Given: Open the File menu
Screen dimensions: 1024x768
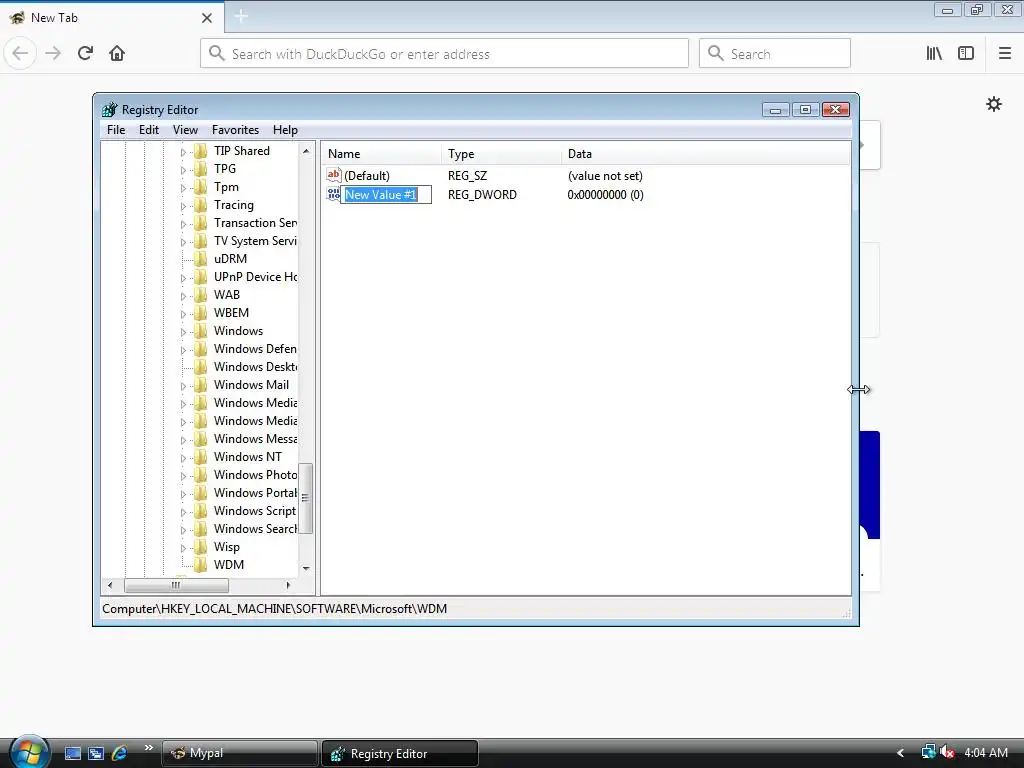Looking at the screenshot, I should [x=116, y=130].
